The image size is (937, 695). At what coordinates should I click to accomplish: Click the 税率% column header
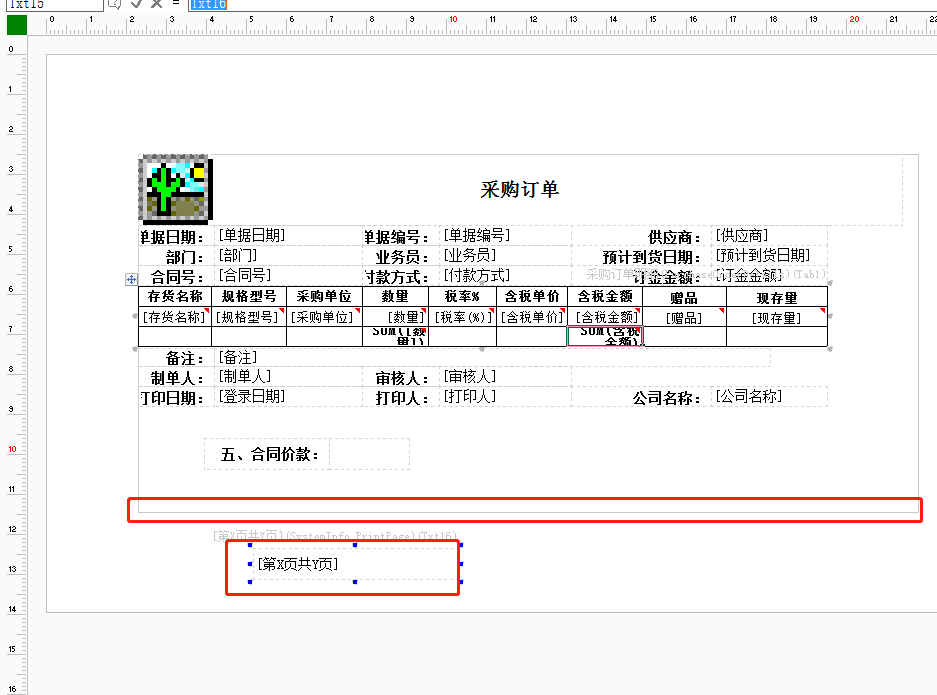[x=462, y=296]
